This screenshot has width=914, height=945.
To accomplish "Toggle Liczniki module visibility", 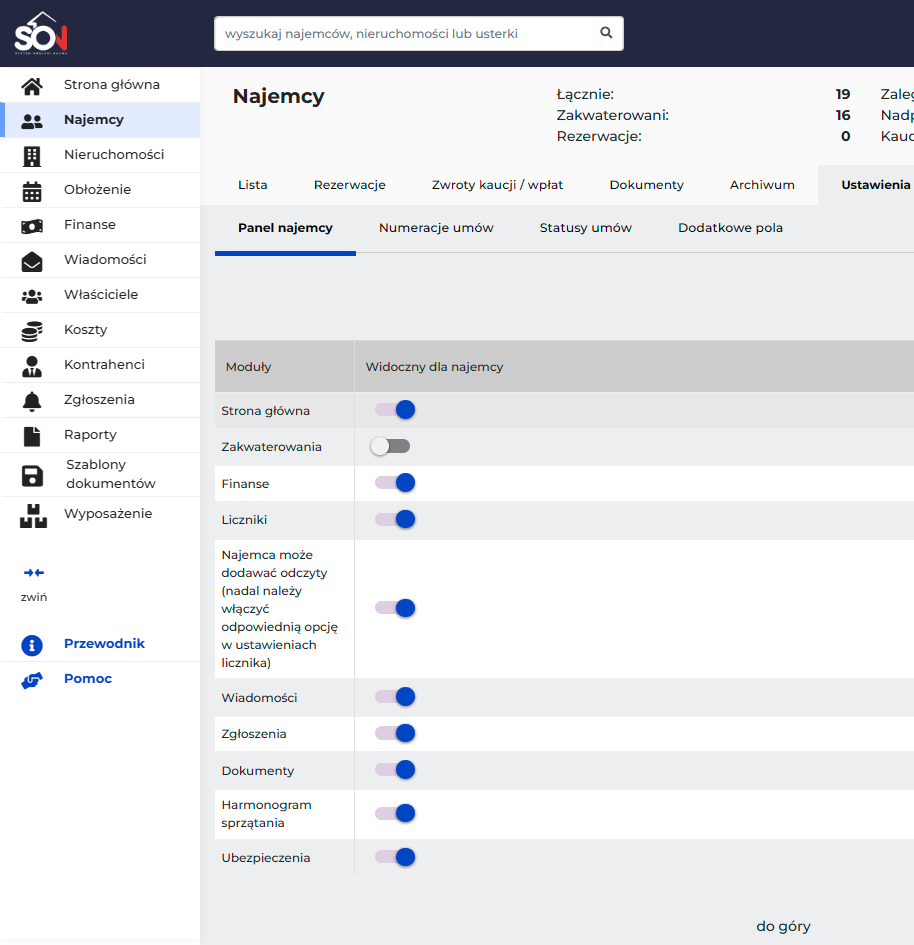I will (395, 519).
